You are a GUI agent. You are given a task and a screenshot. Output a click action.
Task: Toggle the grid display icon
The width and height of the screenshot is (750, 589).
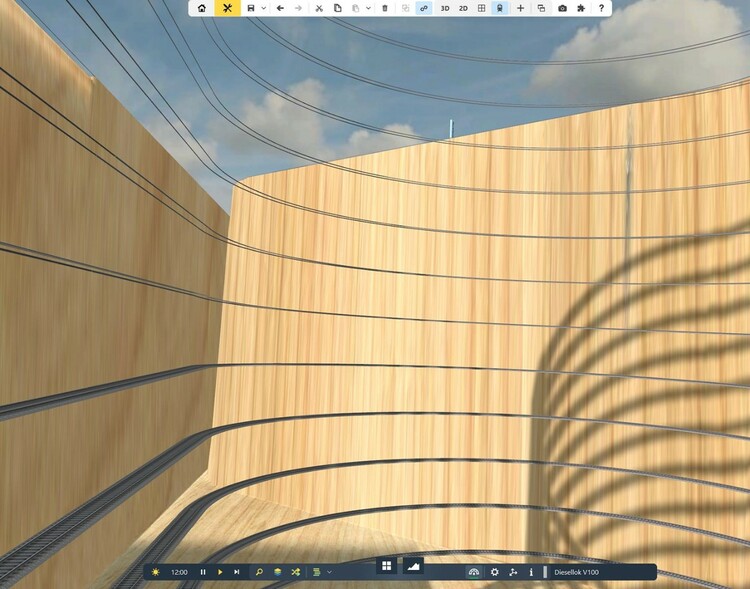[482, 8]
